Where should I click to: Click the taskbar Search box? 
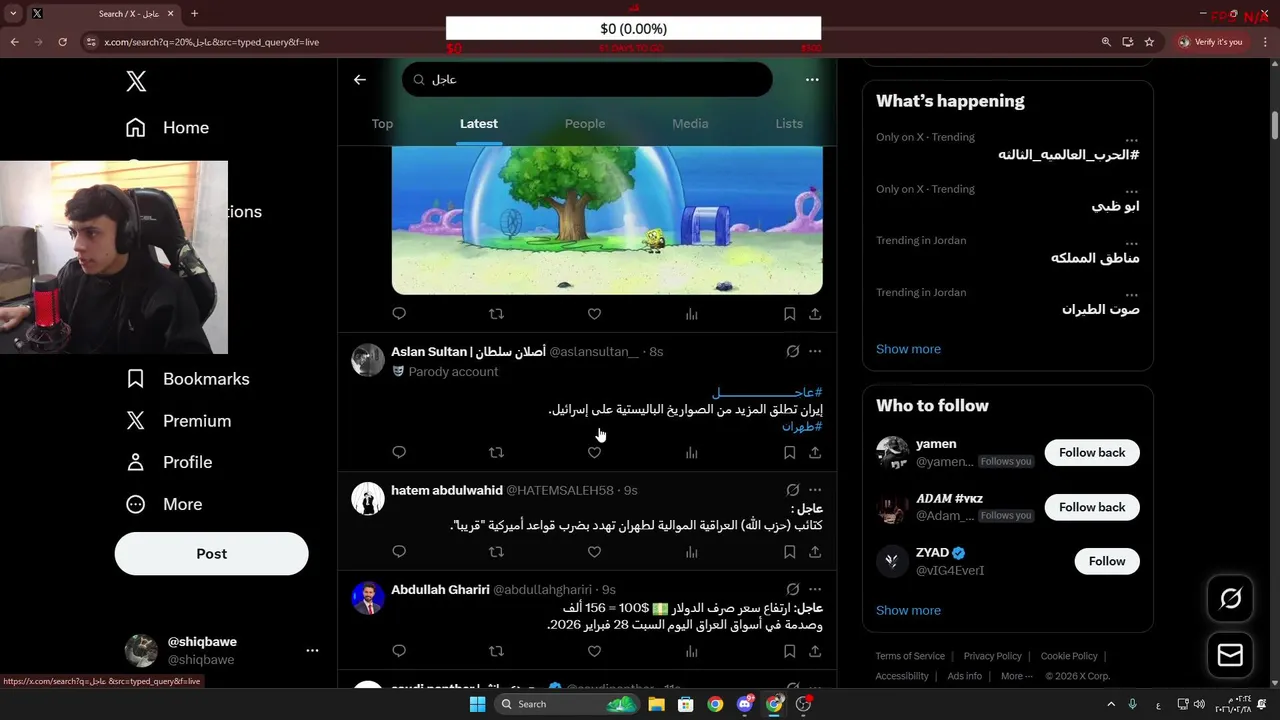click(x=568, y=704)
